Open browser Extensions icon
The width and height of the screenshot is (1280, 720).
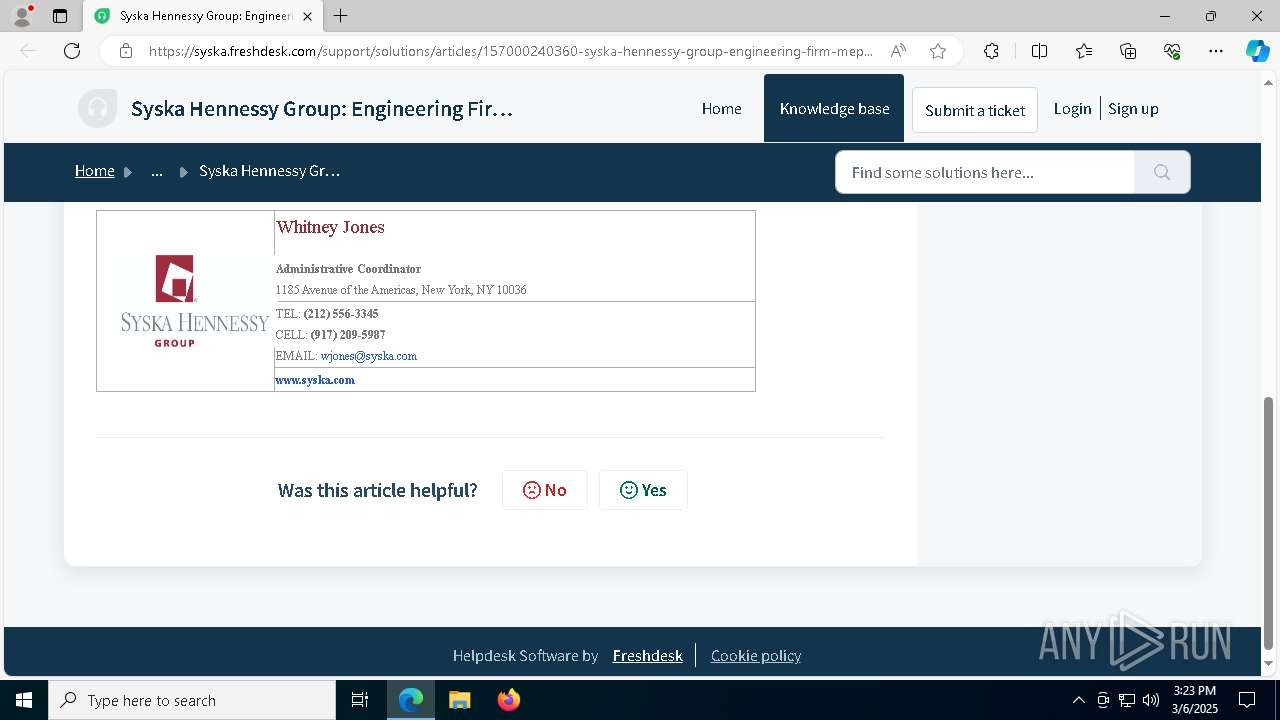pyautogui.click(x=991, y=51)
